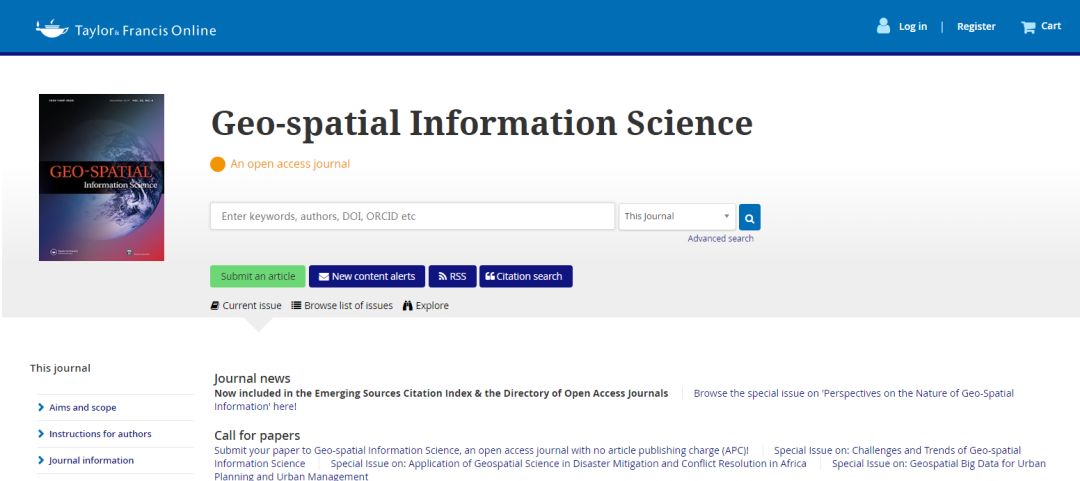Open Special Issue on Geospatial Big Data
The width and height of the screenshot is (1080, 481).
click(x=630, y=470)
